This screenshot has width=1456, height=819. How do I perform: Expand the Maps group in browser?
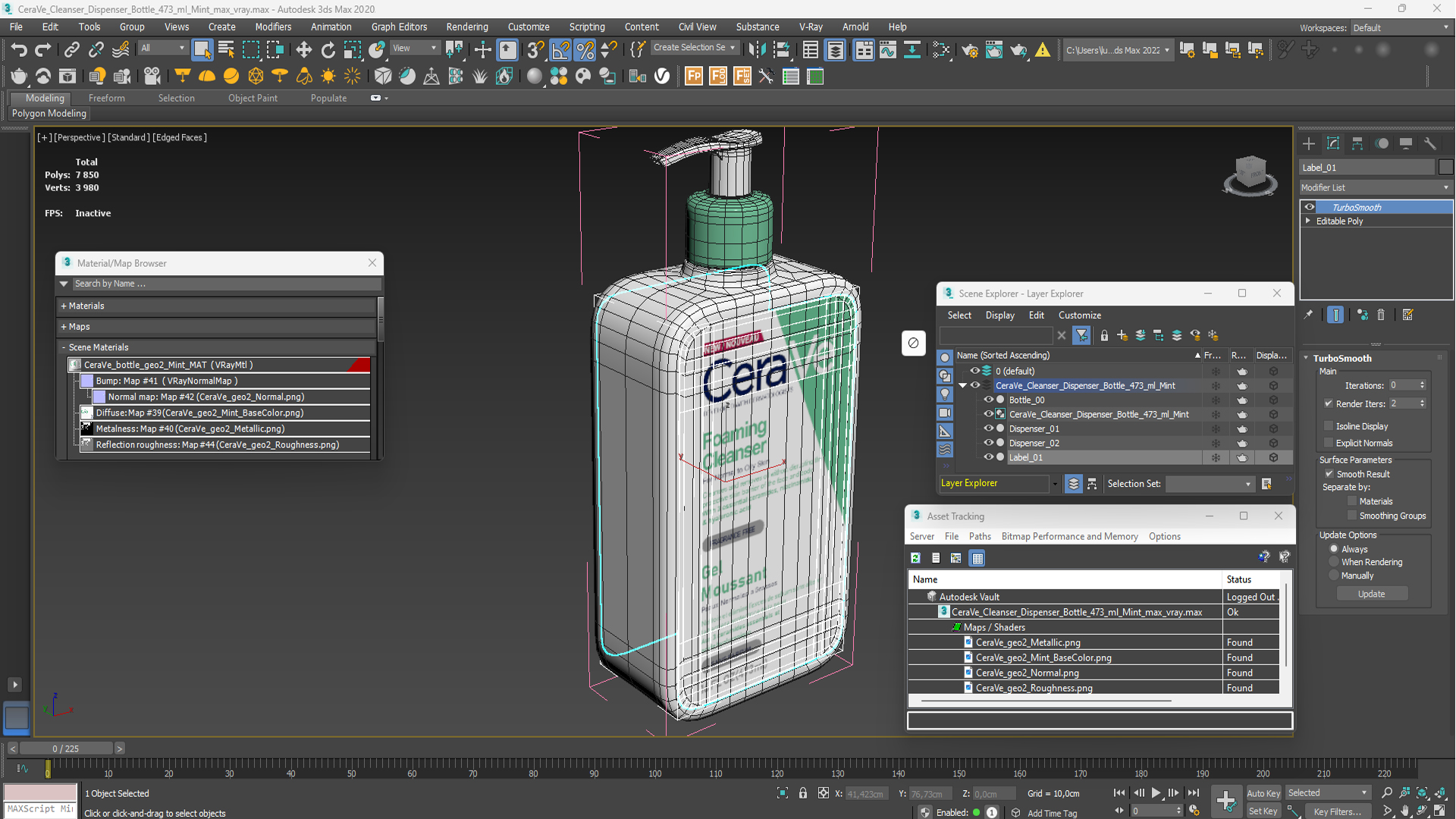click(x=64, y=326)
